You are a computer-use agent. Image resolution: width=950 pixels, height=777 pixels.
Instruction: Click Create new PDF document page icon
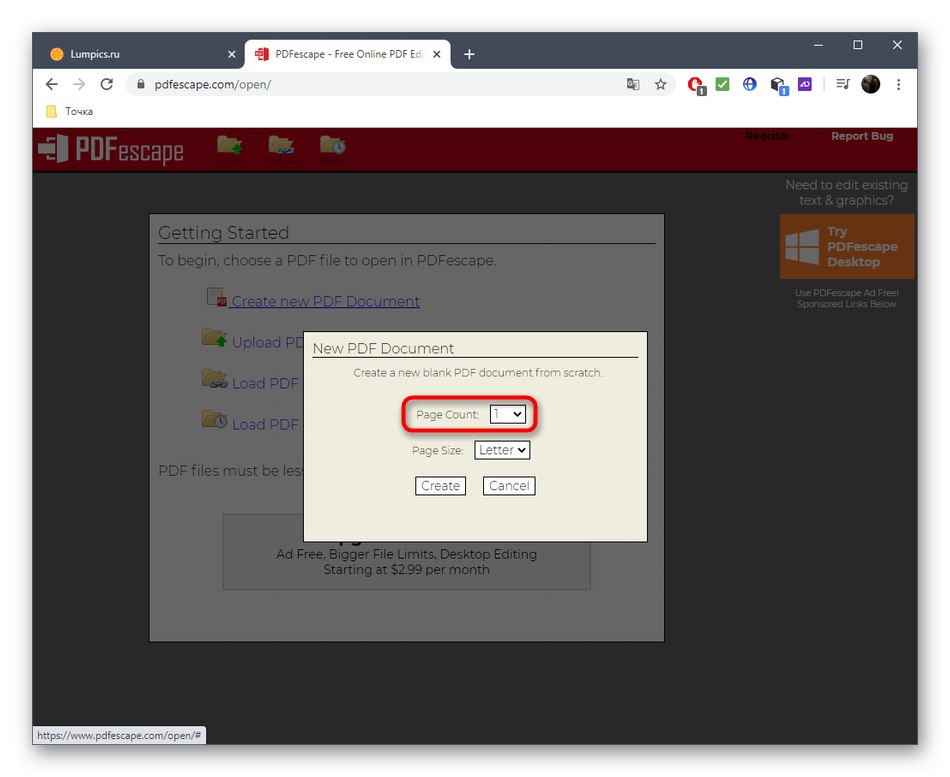point(216,297)
